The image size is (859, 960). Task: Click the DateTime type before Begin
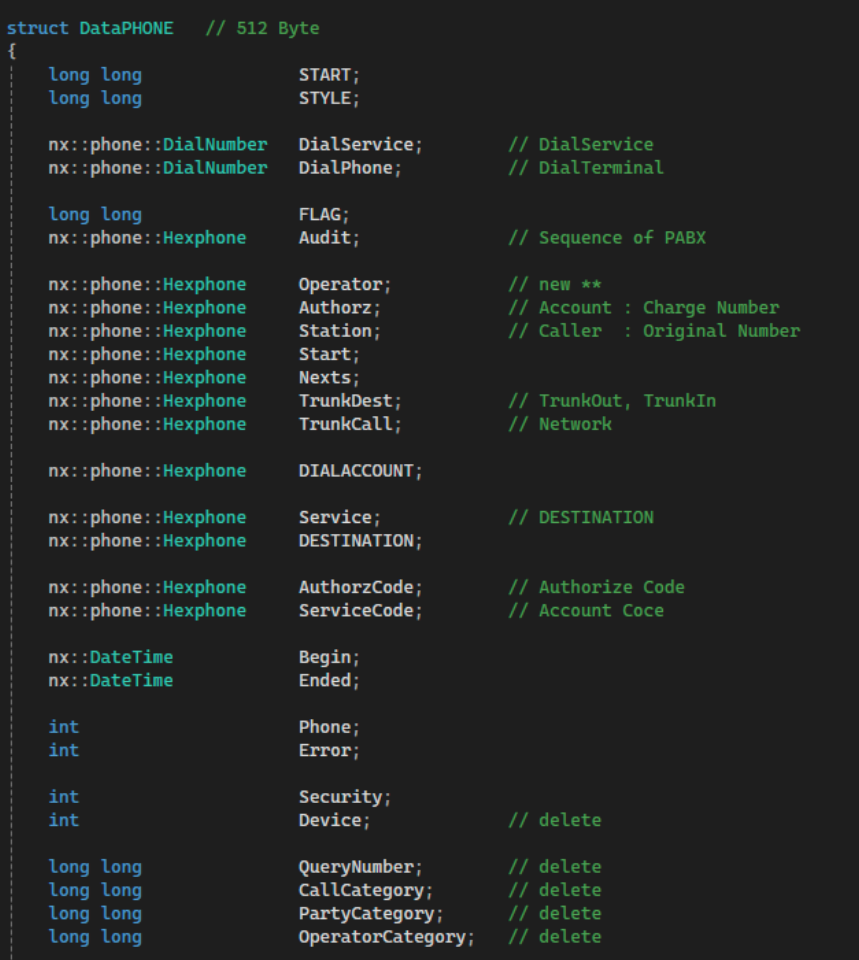(x=131, y=657)
